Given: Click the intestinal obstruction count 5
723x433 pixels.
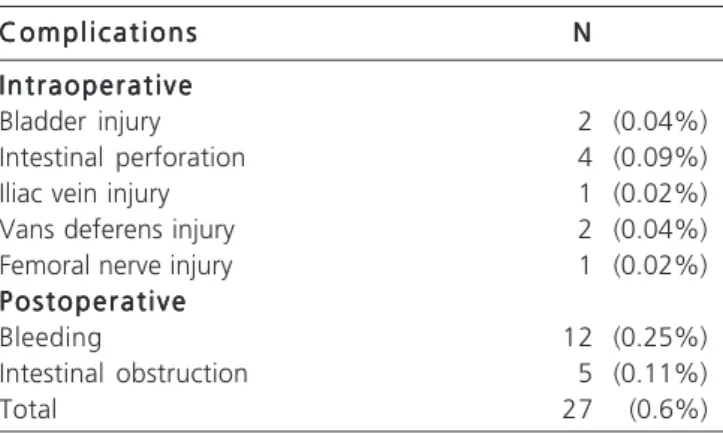Looking at the screenshot, I should pos(585,373).
